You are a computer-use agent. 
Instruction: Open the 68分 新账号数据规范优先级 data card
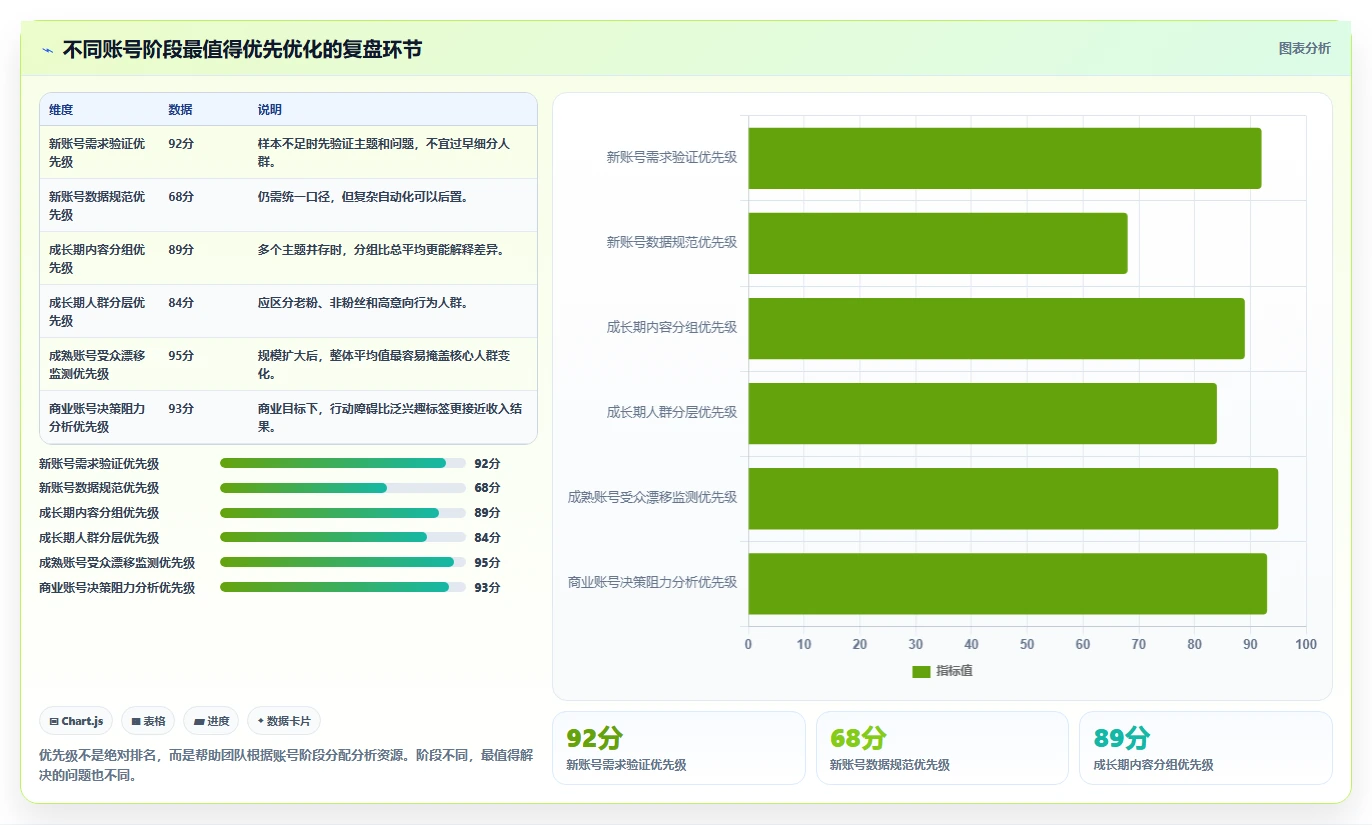click(942, 748)
